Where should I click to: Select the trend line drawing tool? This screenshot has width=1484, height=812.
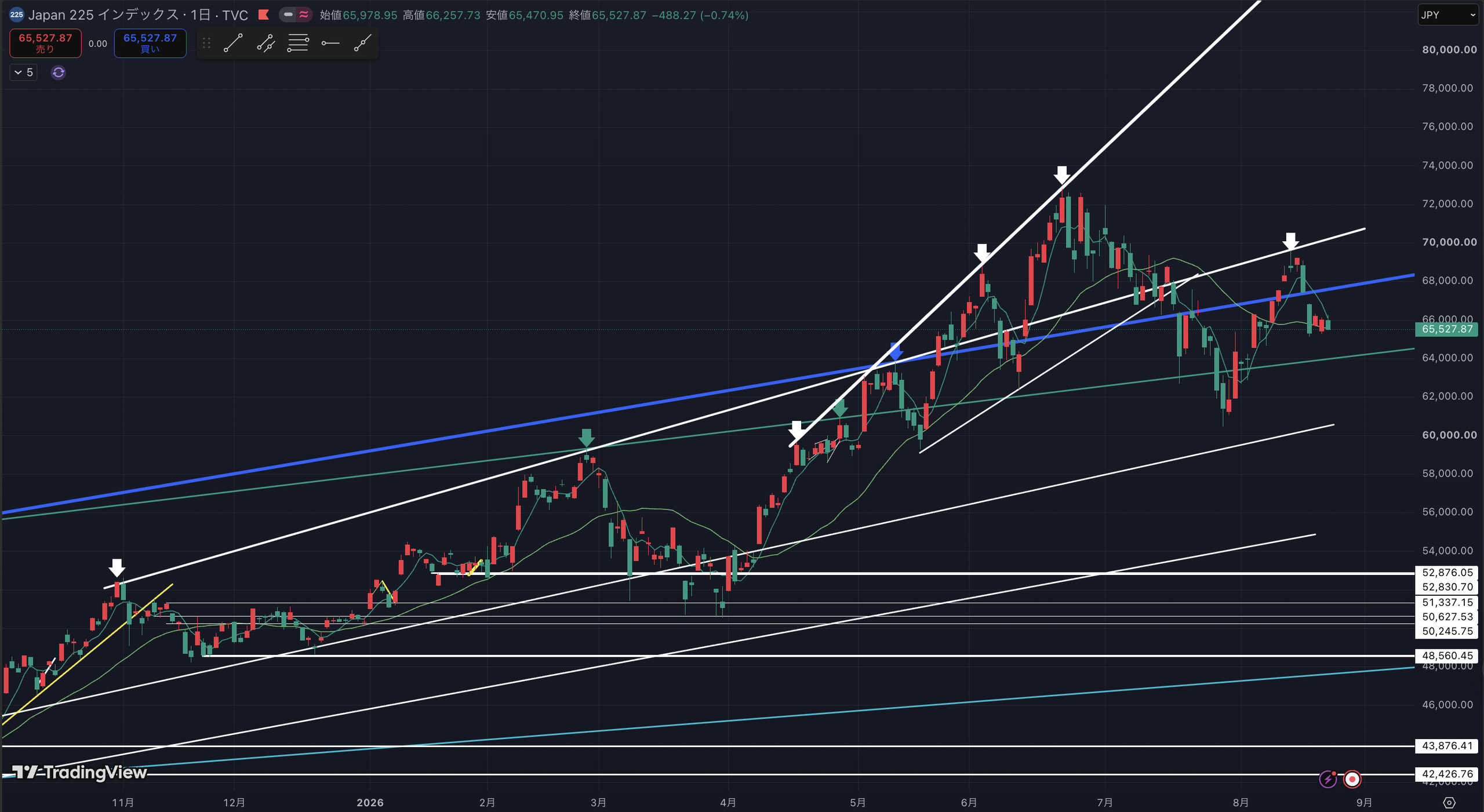pos(233,43)
